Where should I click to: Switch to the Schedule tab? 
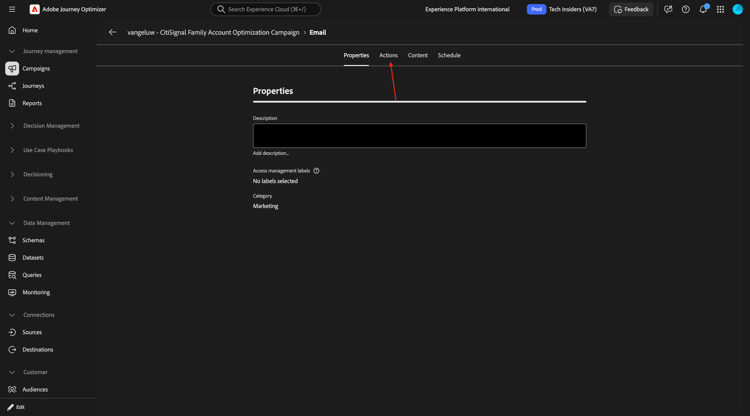tap(449, 55)
